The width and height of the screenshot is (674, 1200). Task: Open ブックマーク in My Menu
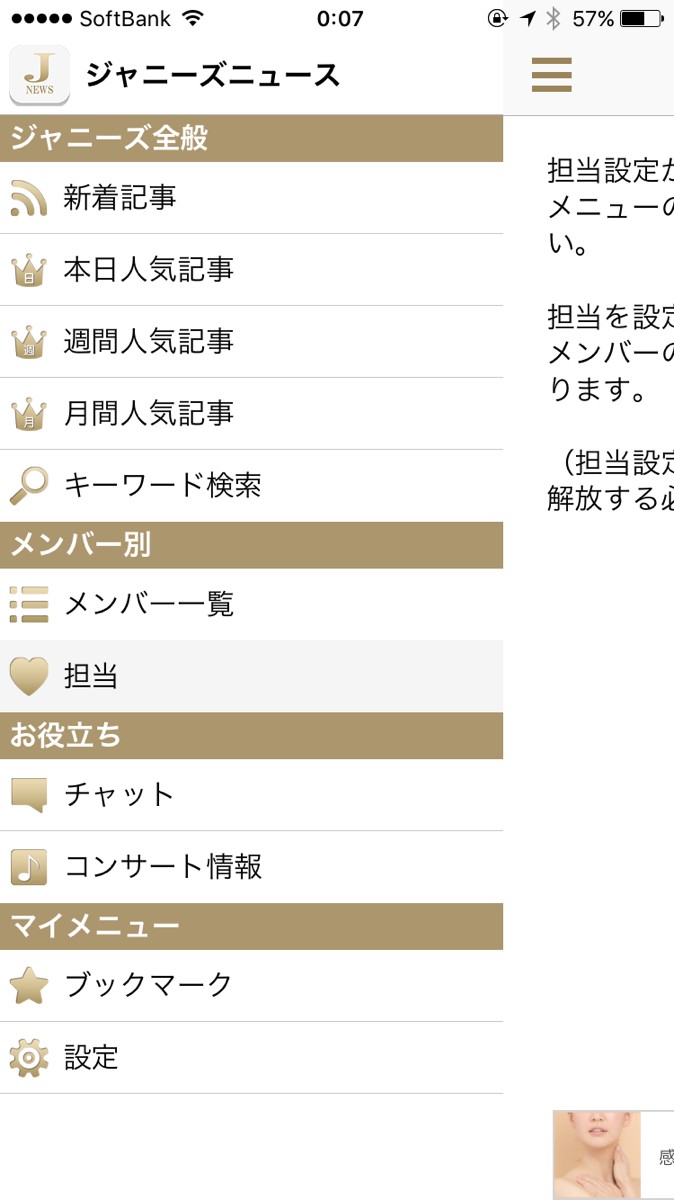[x=149, y=986]
